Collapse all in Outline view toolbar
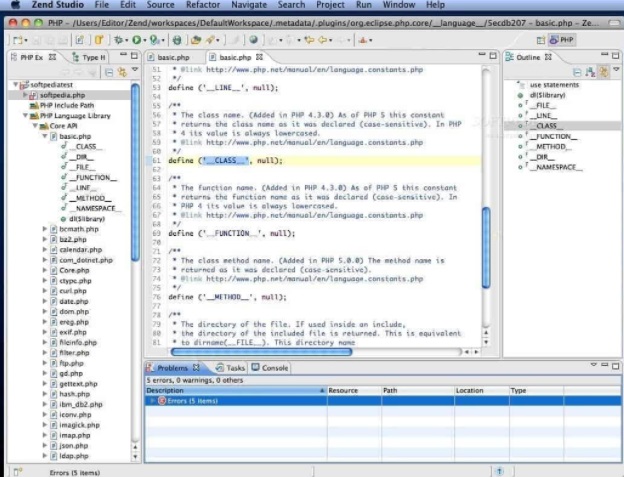The width and height of the screenshot is (624, 477). 577,72
